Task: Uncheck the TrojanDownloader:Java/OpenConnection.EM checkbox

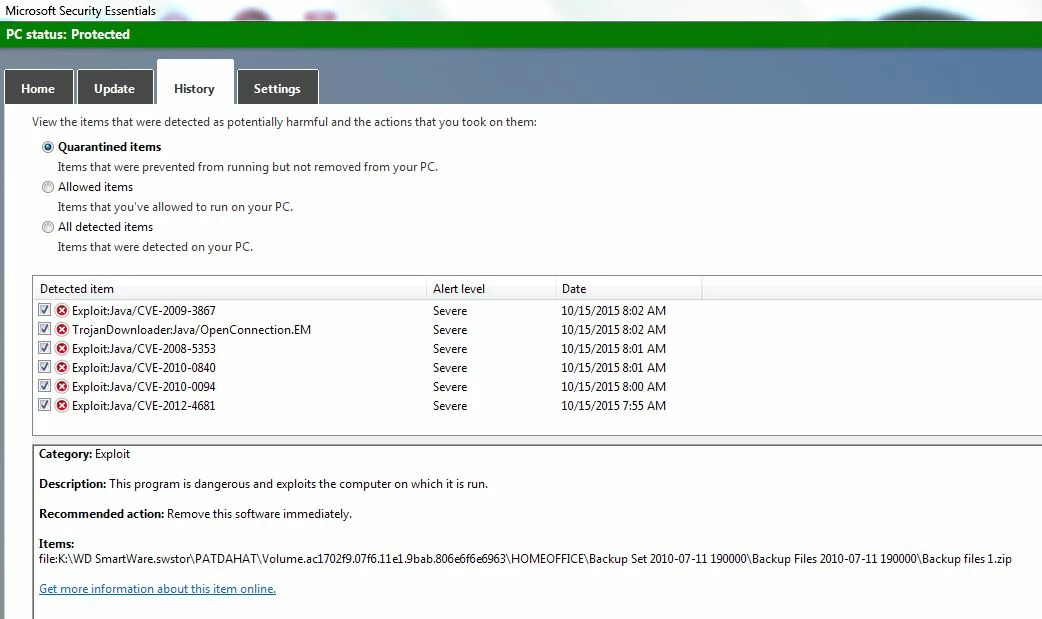Action: tap(45, 328)
